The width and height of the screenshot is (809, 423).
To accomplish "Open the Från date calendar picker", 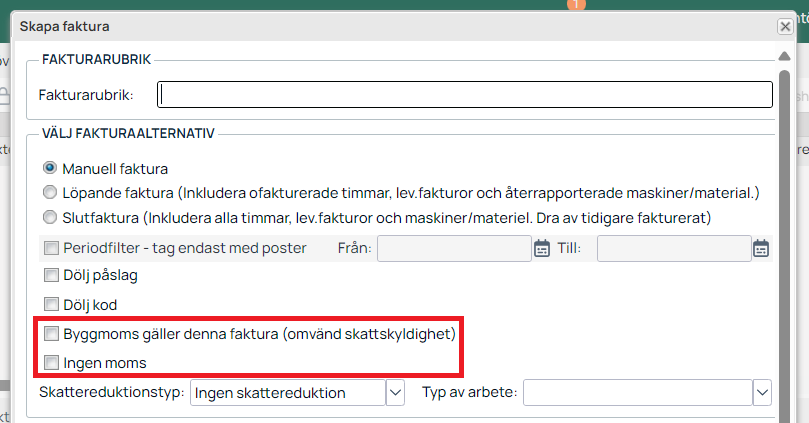I will click(x=542, y=248).
